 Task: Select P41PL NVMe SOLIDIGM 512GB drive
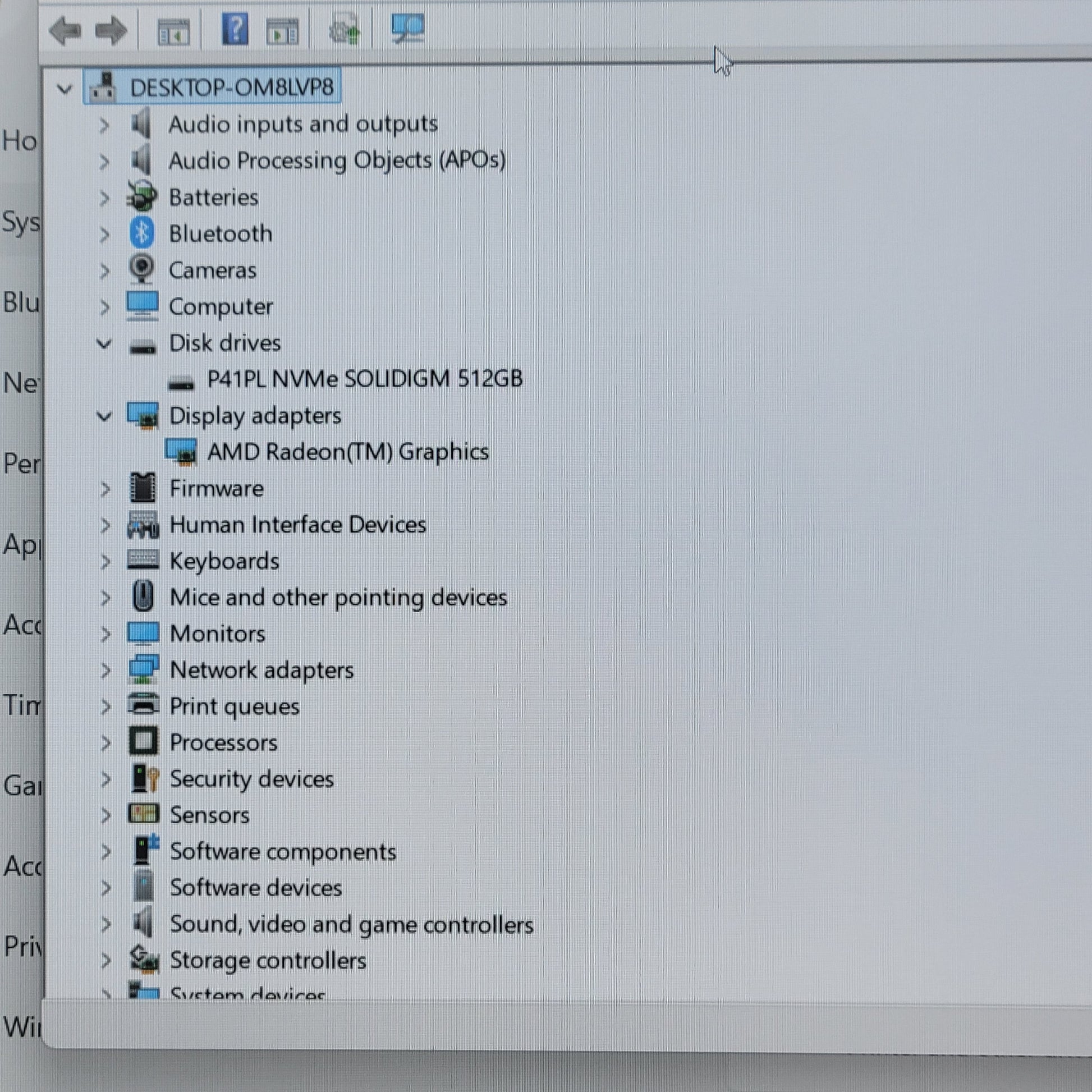coord(365,379)
